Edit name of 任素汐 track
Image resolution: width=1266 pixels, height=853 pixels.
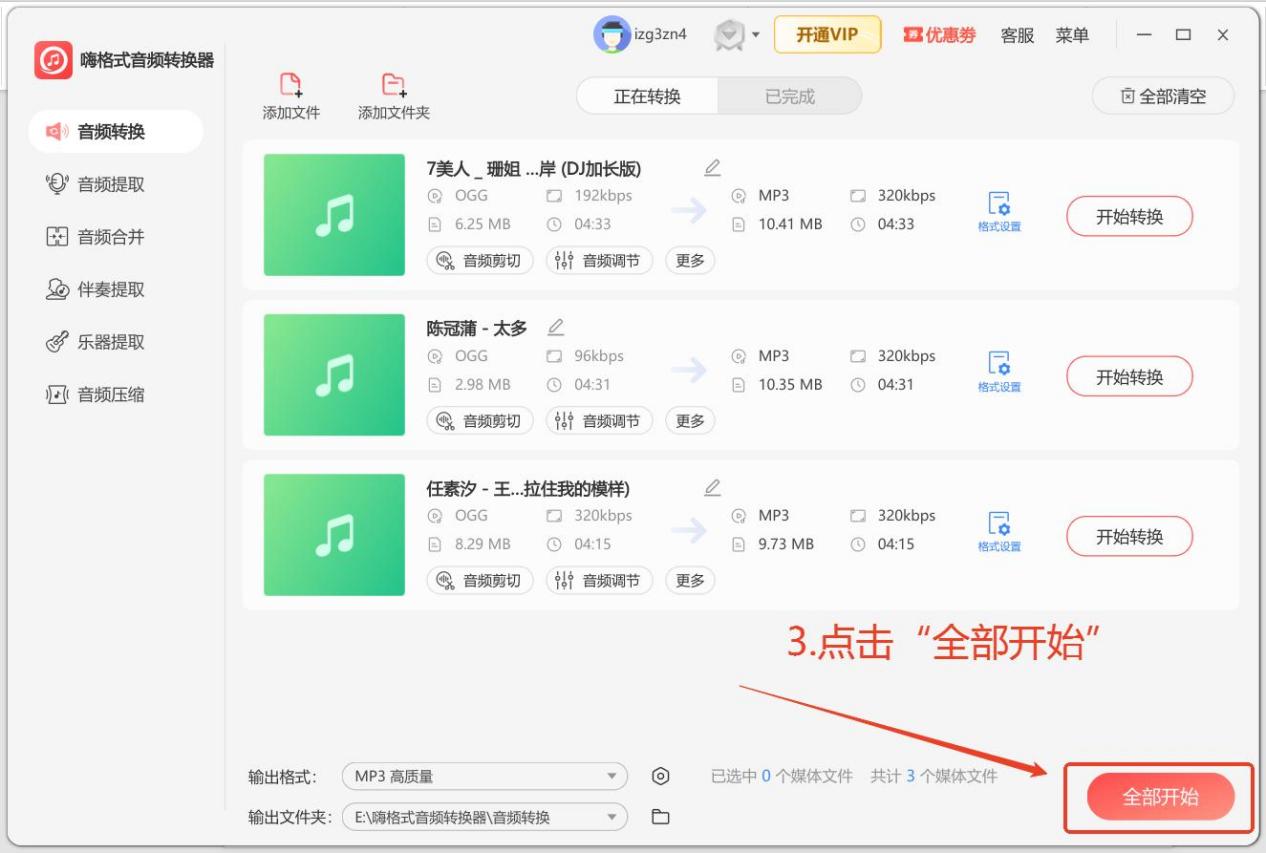(712, 487)
